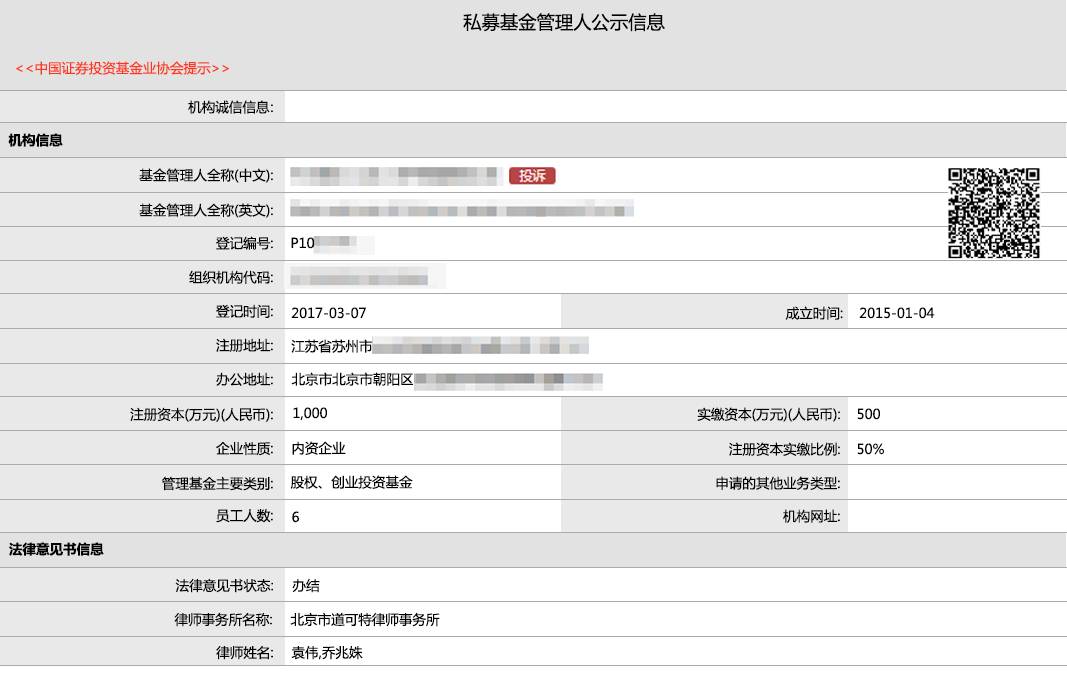Click the registered capital value 1,000
This screenshot has width=1067, height=674.
click(x=309, y=413)
